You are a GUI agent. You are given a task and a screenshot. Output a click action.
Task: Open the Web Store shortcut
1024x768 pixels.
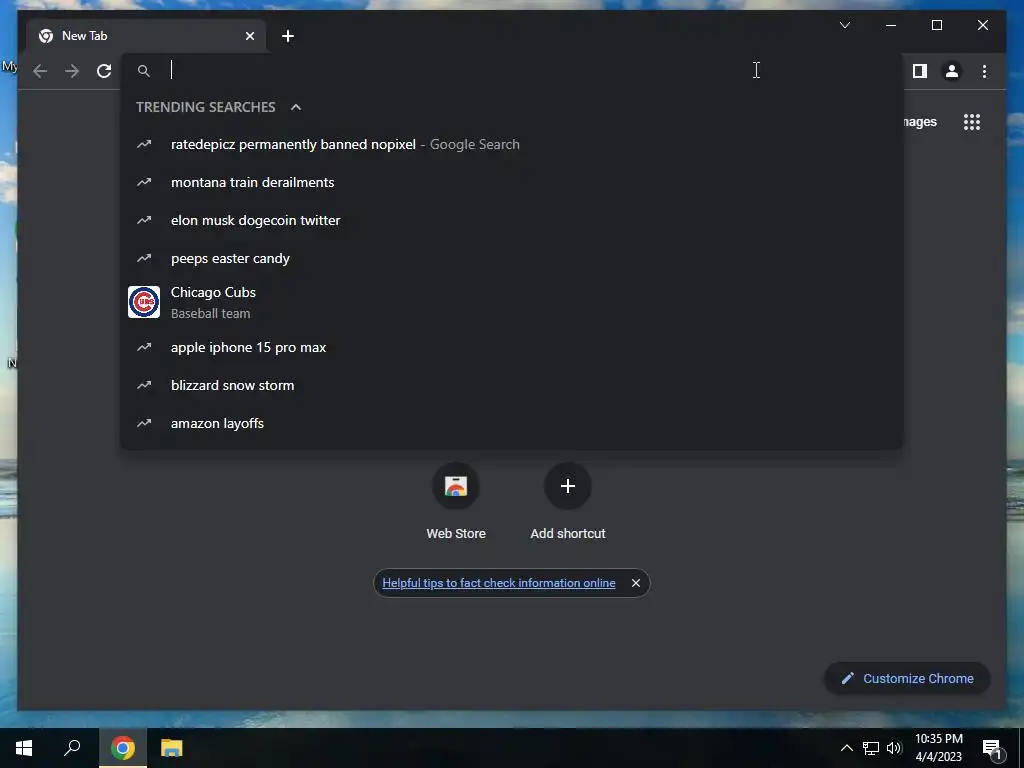(456, 502)
